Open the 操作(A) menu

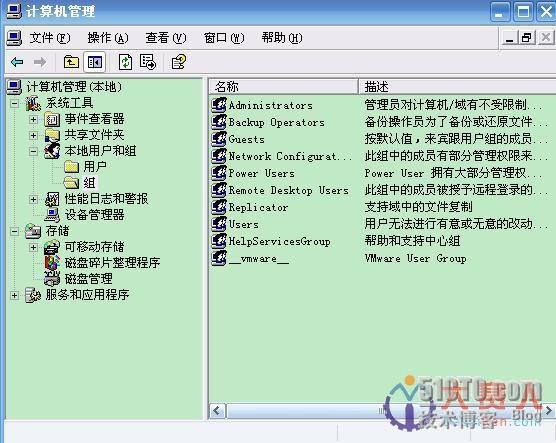pos(108,38)
